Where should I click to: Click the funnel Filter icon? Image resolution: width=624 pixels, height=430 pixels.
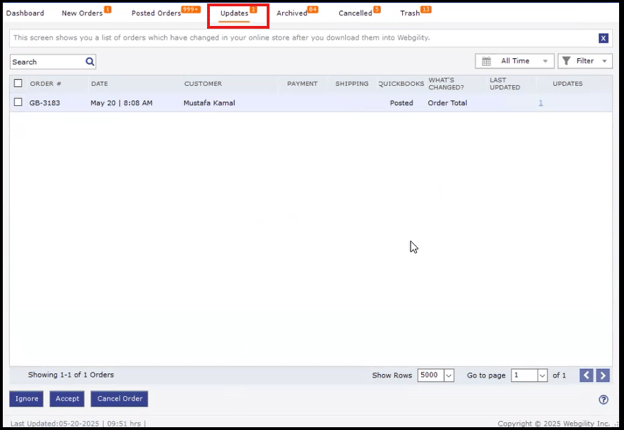coord(567,61)
